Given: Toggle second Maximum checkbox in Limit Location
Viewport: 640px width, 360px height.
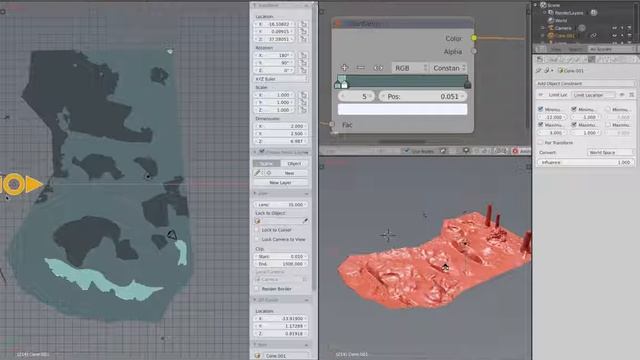Looking at the screenshot, I should tap(574, 124).
